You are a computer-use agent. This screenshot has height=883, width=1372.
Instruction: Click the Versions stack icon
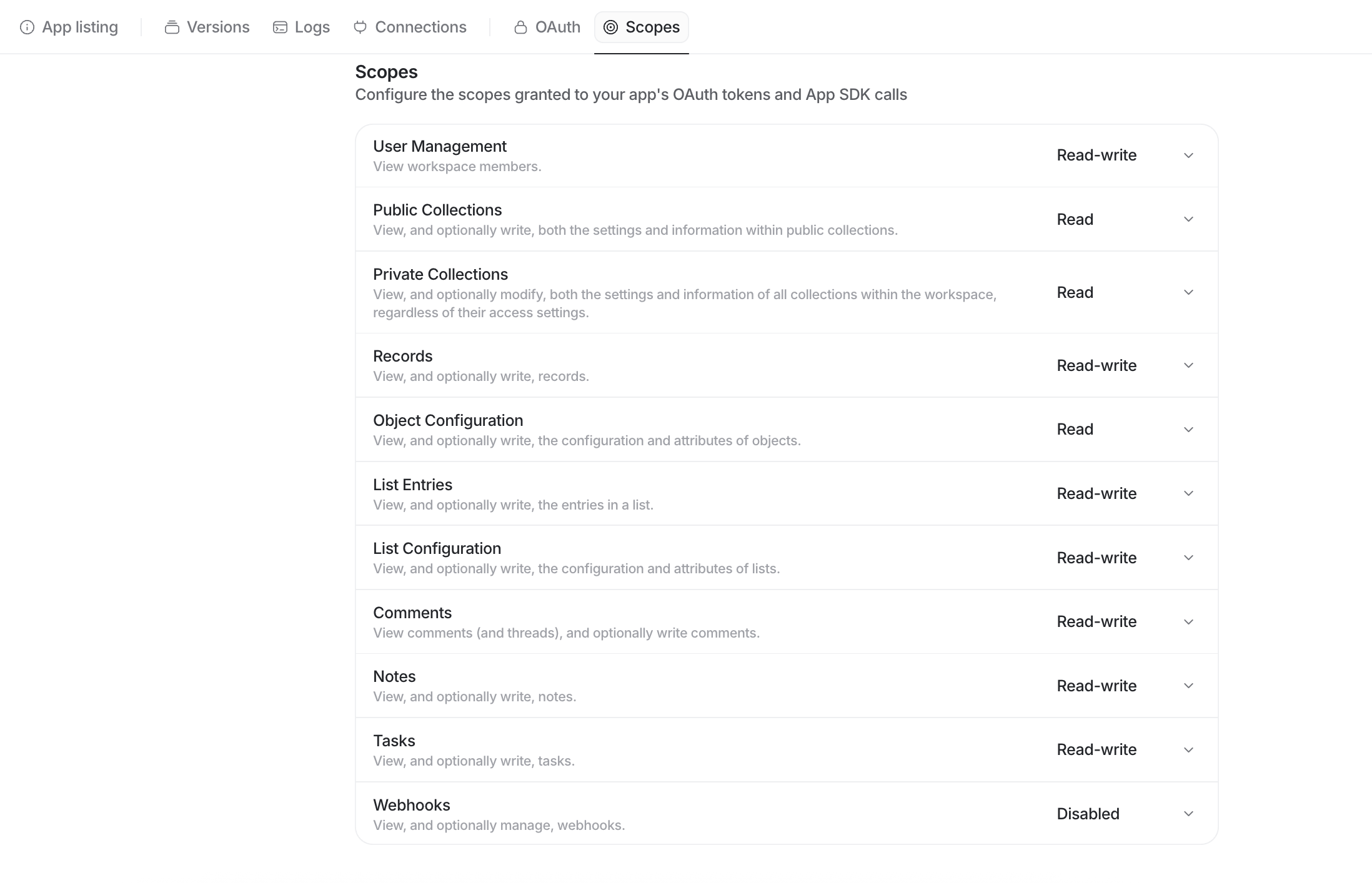172,27
